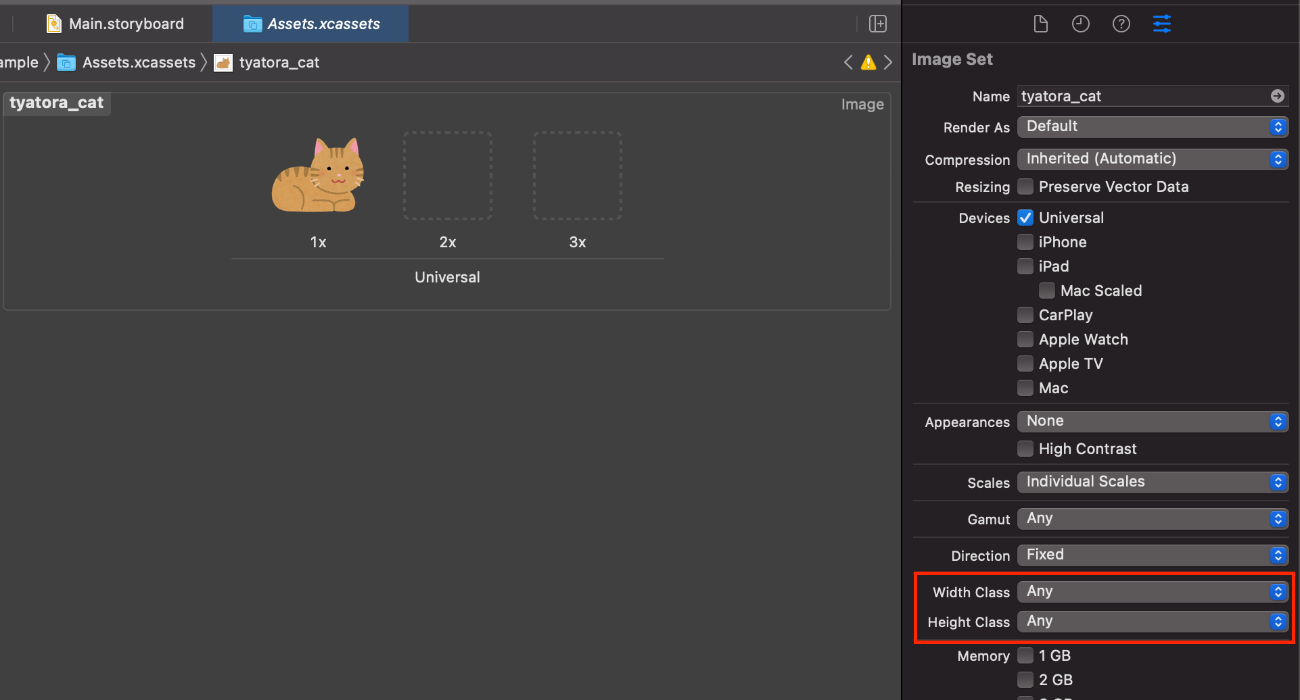Expand the Width Class dropdown
The width and height of the screenshot is (1300, 700).
1151,592
